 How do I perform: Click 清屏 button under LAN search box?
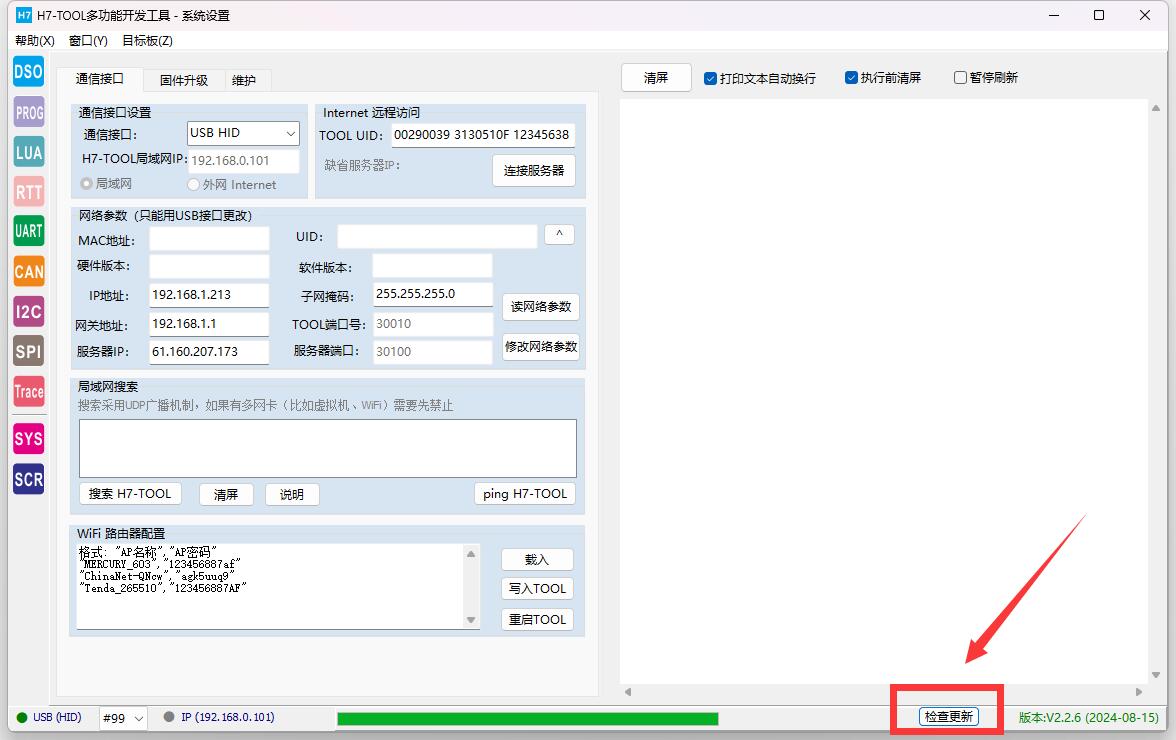pyautogui.click(x=226, y=495)
